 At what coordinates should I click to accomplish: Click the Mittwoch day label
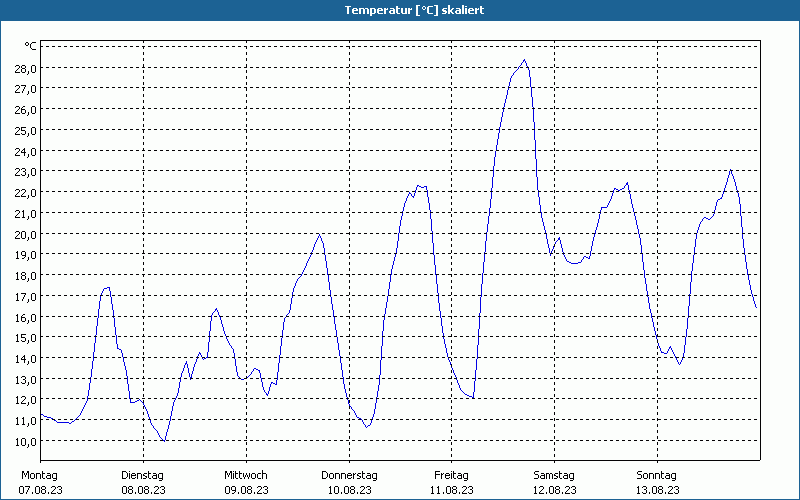coord(246,476)
